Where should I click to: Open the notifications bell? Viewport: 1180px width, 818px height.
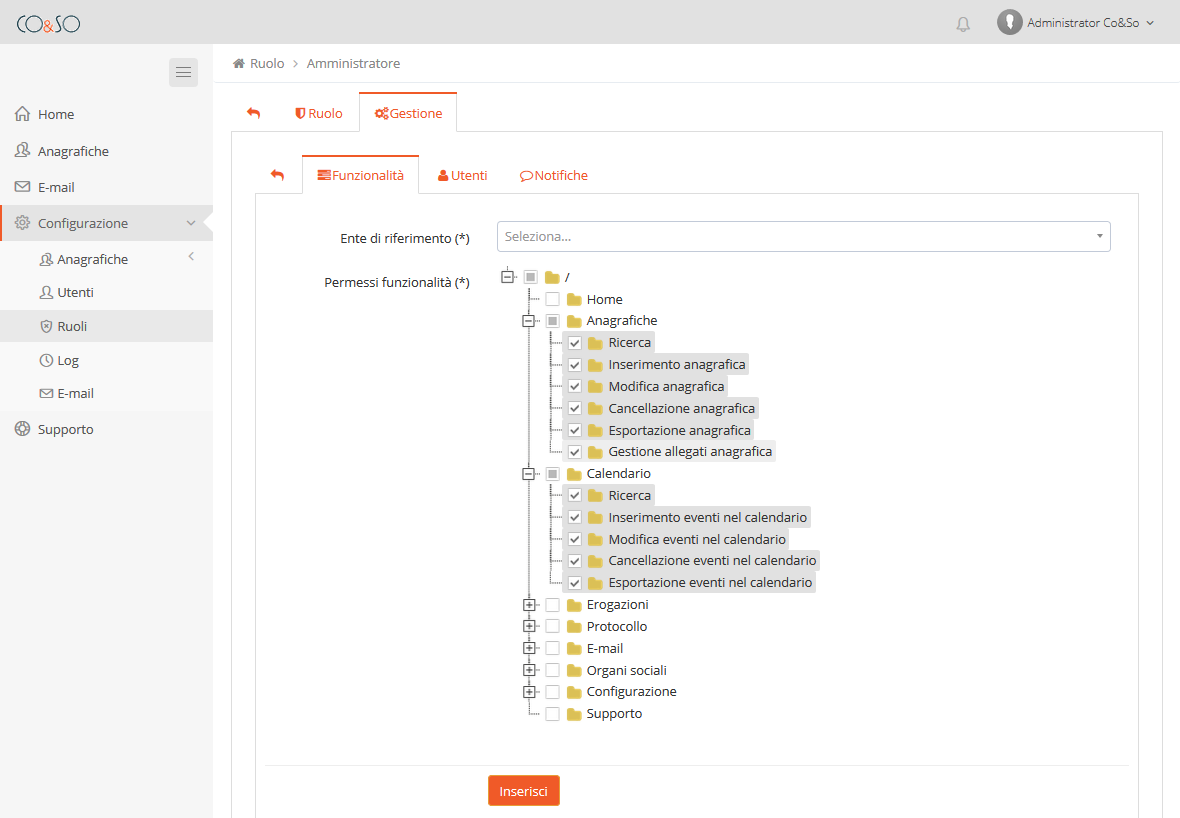pos(963,24)
